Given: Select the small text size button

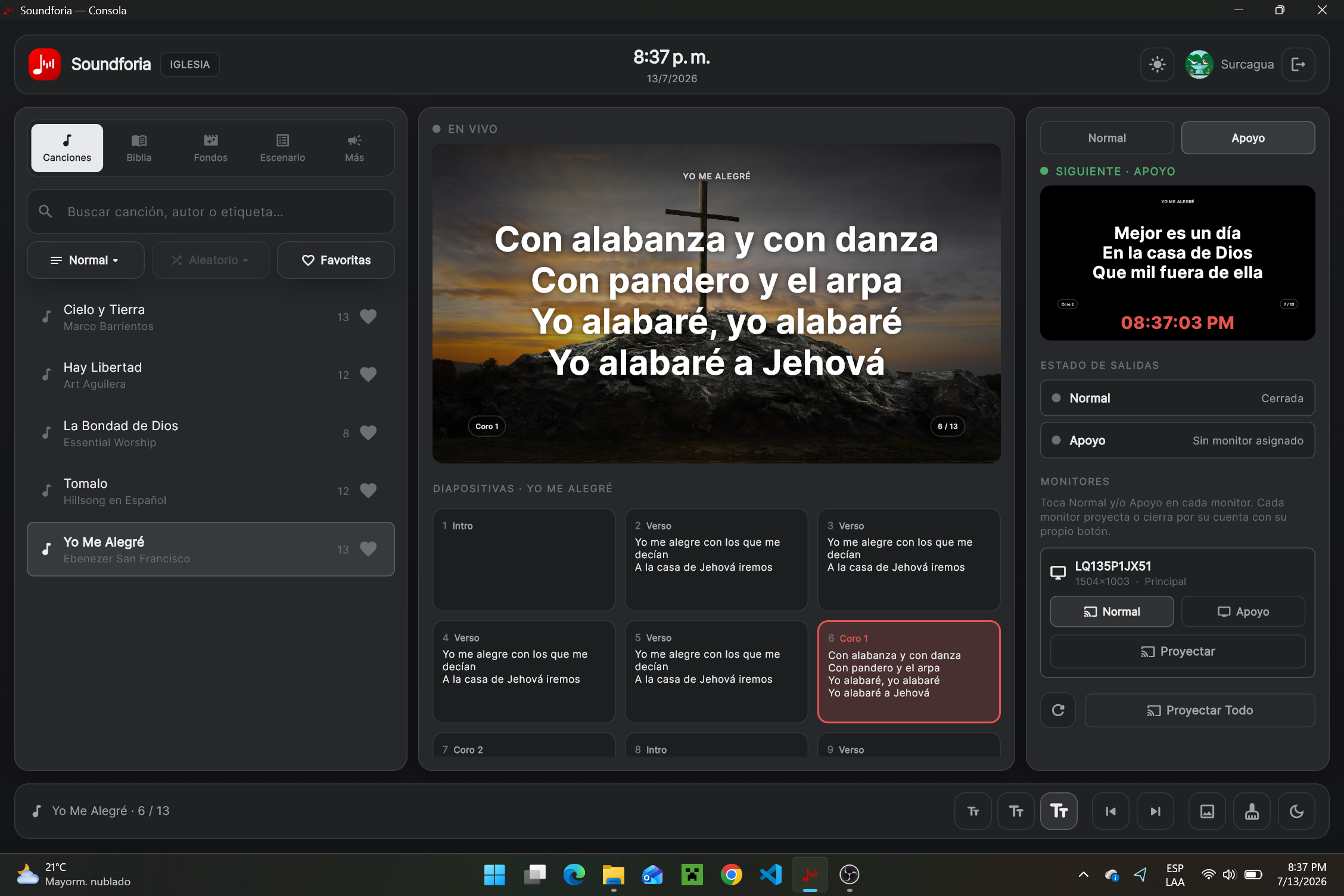Looking at the screenshot, I should (973, 811).
